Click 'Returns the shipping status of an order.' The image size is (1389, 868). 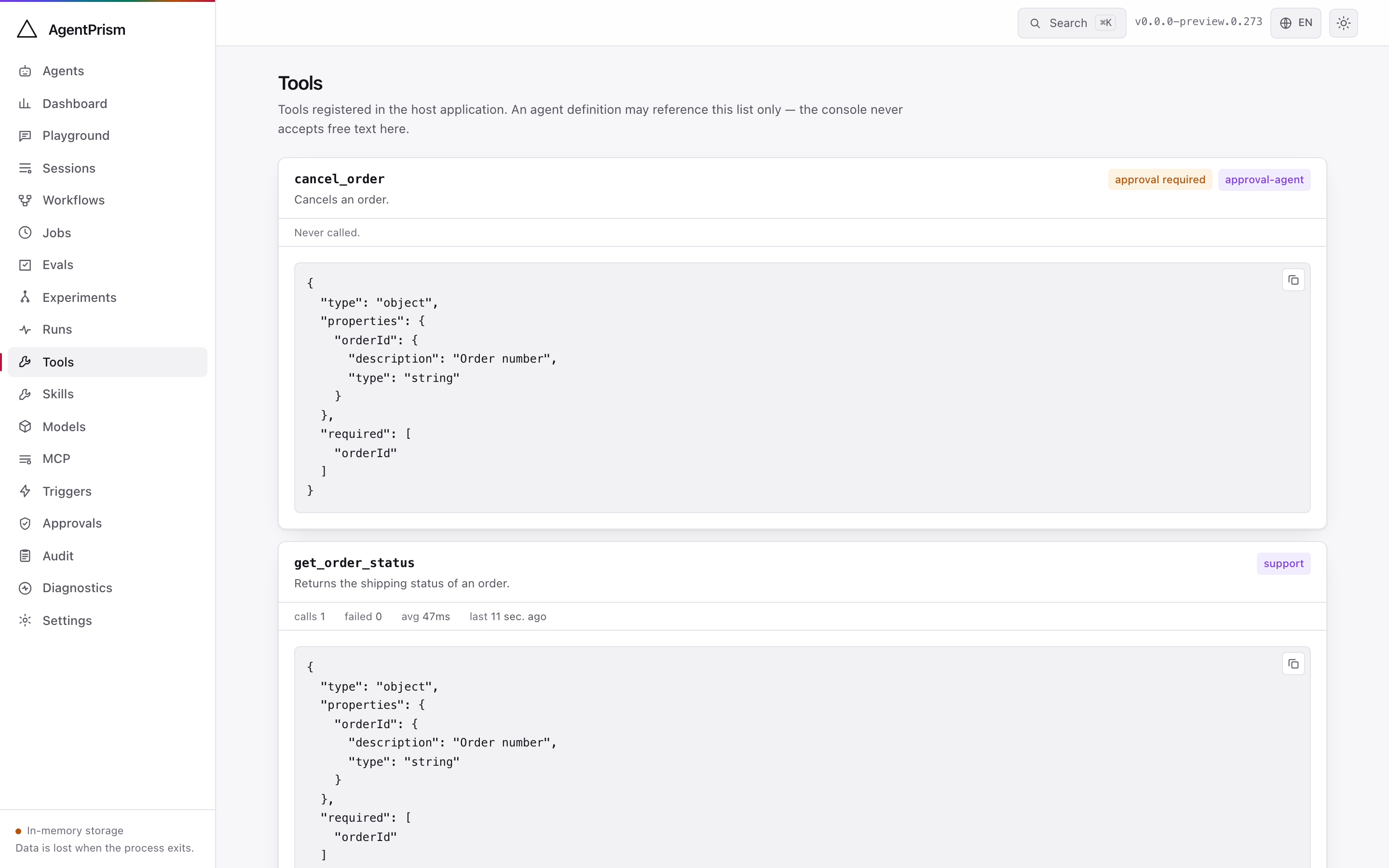(x=402, y=584)
